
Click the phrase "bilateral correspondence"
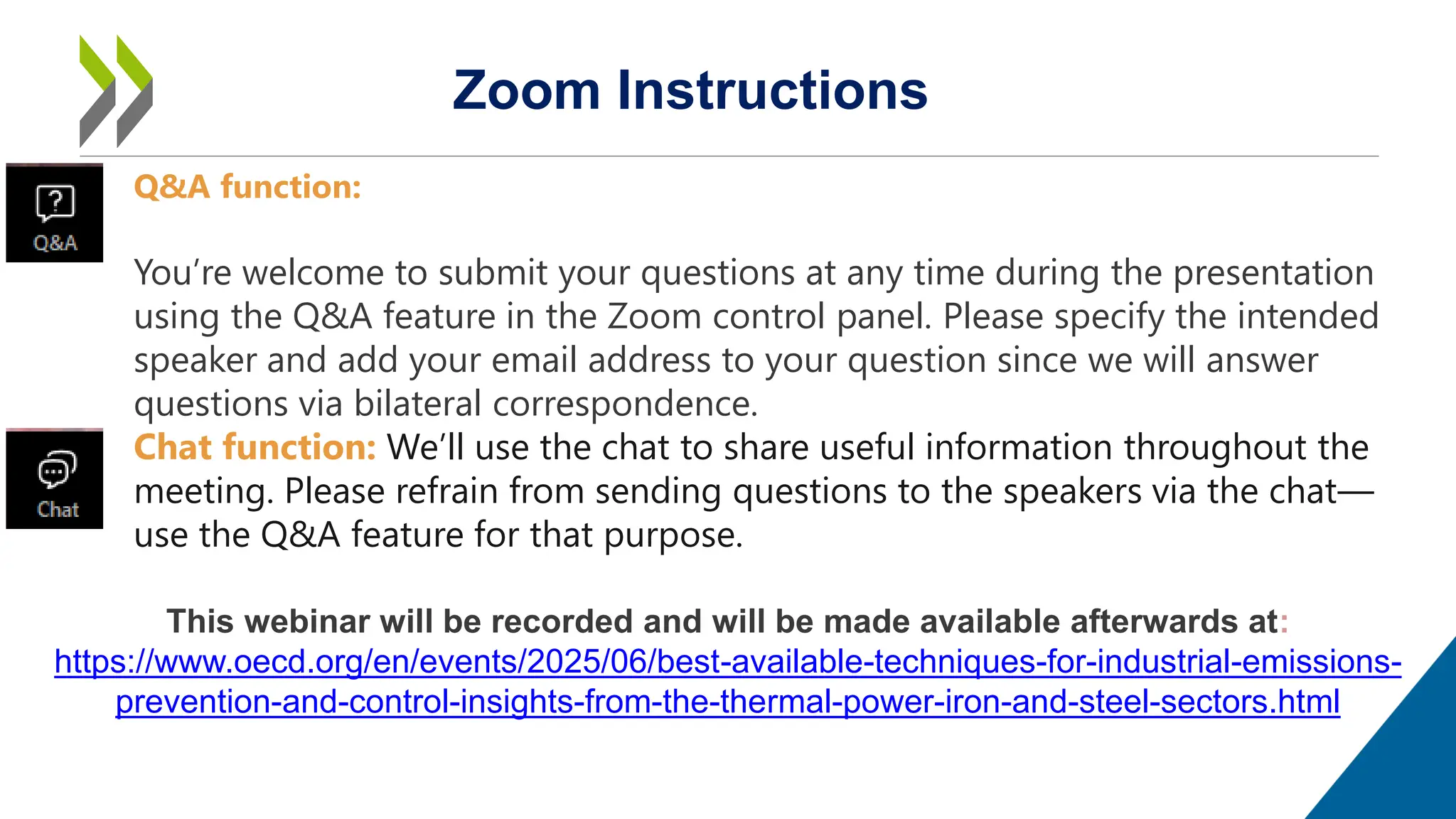tap(555, 404)
